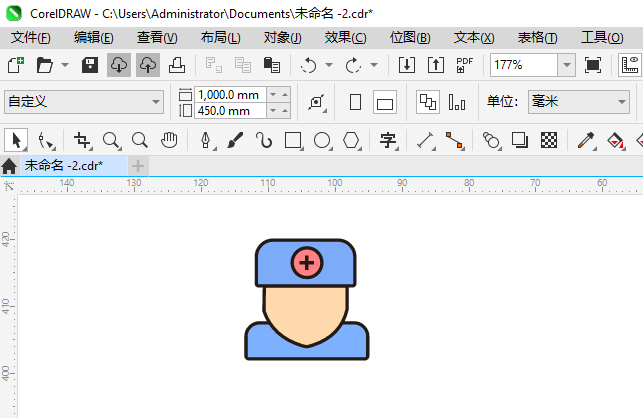643x418 pixels.
Task: Save the document with floppy icon
Action: 90,65
